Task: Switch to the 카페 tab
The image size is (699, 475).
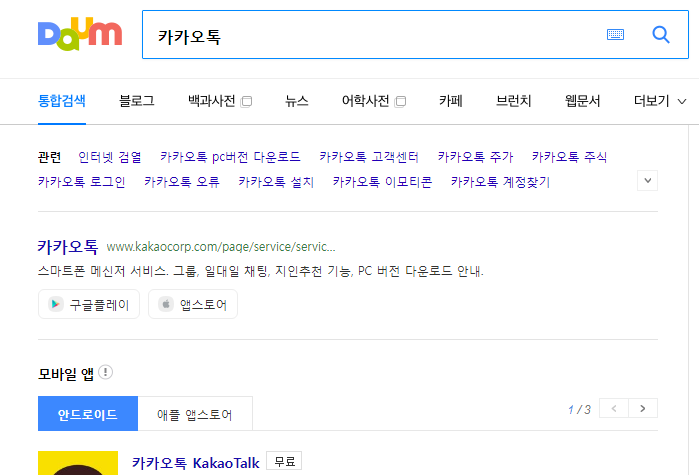Action: 451,101
